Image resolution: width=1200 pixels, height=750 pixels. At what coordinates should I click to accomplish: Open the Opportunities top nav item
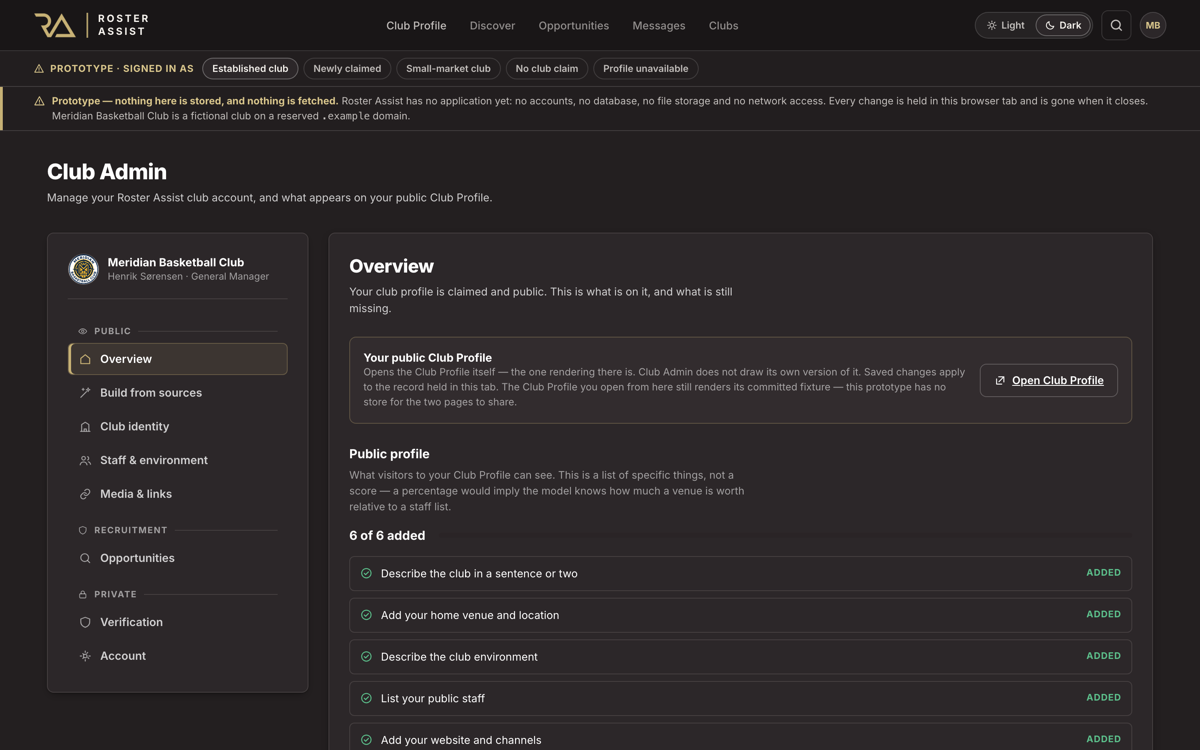click(573, 25)
